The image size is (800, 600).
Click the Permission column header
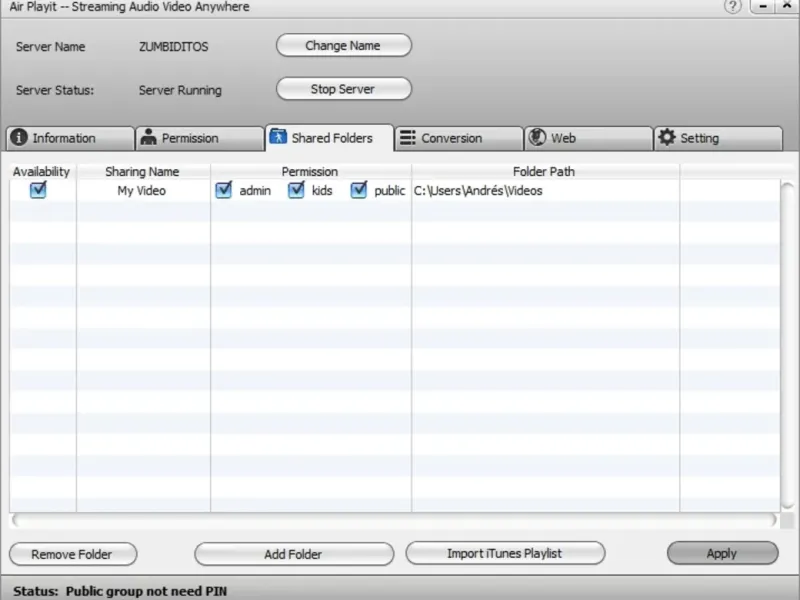coord(310,171)
